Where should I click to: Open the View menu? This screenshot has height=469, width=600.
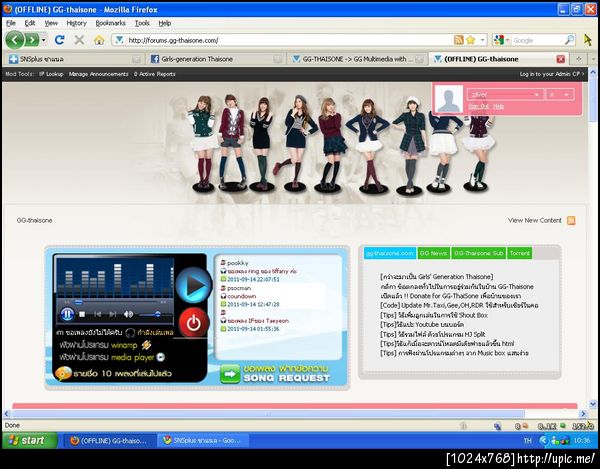51,23
